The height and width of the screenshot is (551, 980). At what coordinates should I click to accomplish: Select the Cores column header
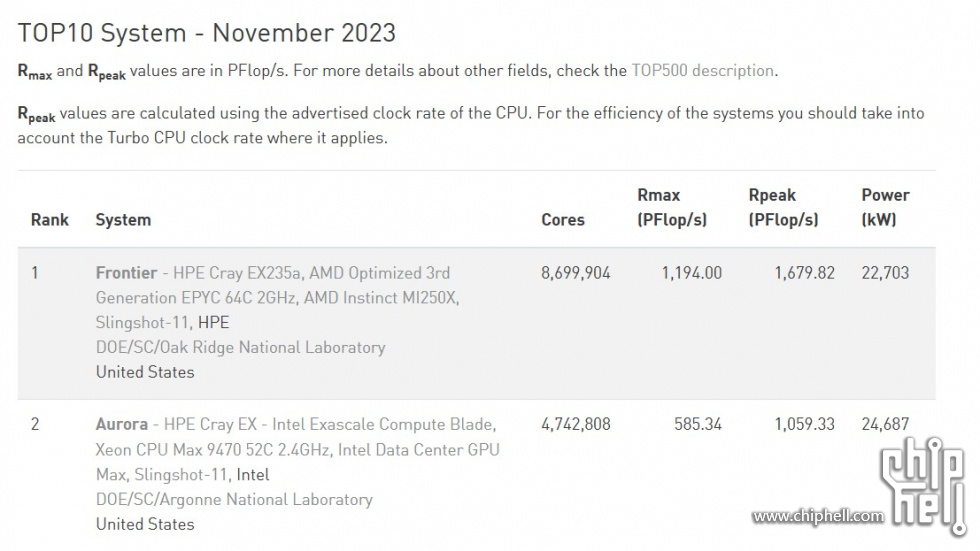point(562,220)
